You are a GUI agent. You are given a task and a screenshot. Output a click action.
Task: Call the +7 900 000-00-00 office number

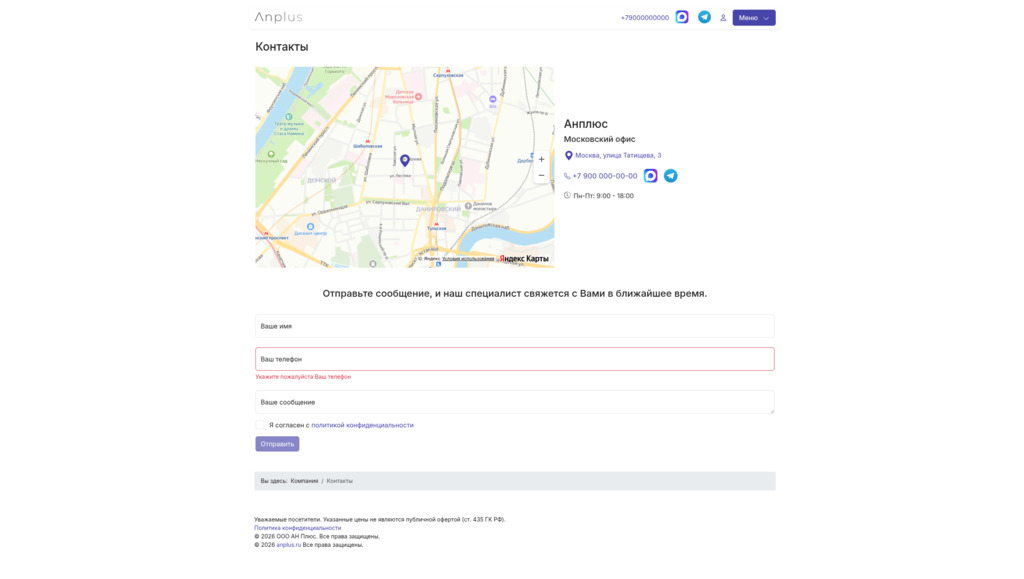(x=604, y=176)
